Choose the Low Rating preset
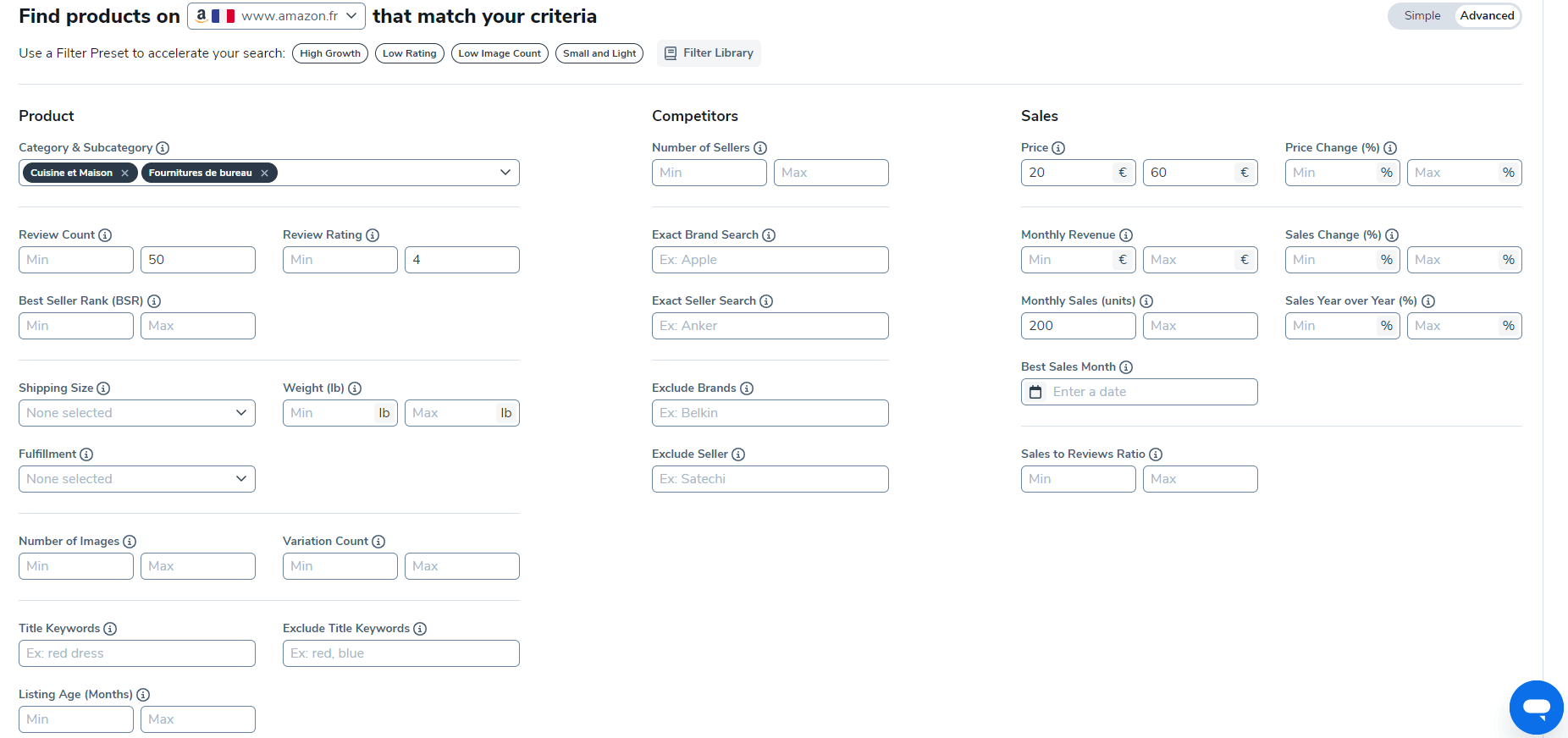Screen dimensions: 1568x738 [x=410, y=53]
